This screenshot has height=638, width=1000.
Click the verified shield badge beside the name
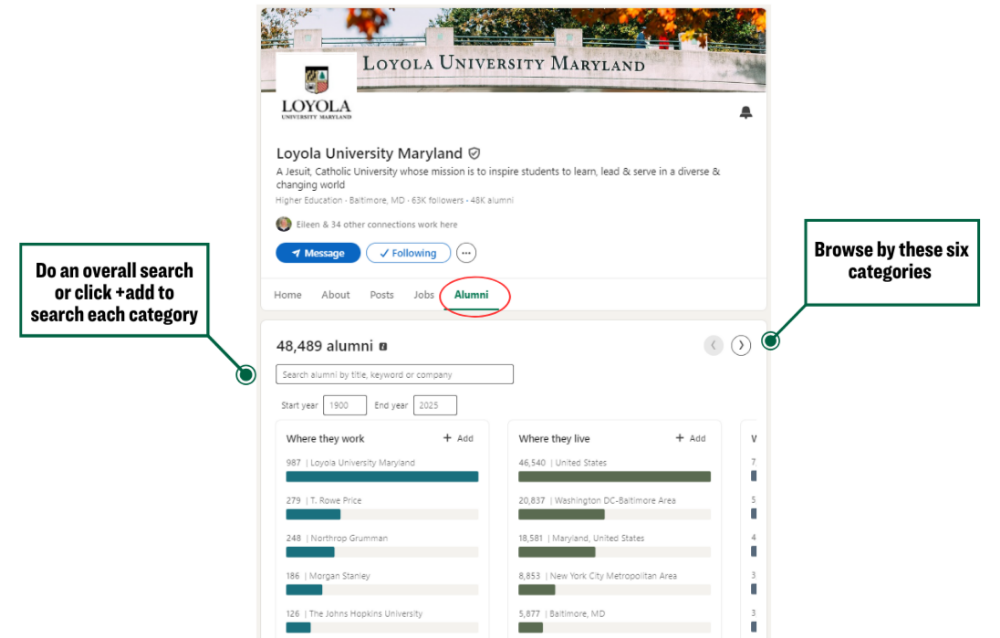click(x=474, y=154)
